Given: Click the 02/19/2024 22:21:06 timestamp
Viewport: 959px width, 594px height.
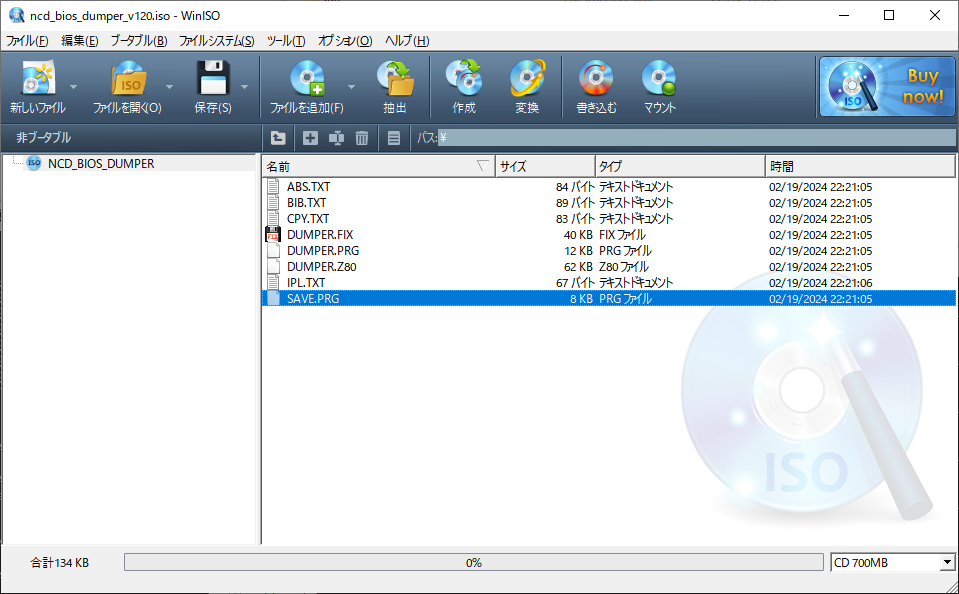Looking at the screenshot, I should coord(821,283).
